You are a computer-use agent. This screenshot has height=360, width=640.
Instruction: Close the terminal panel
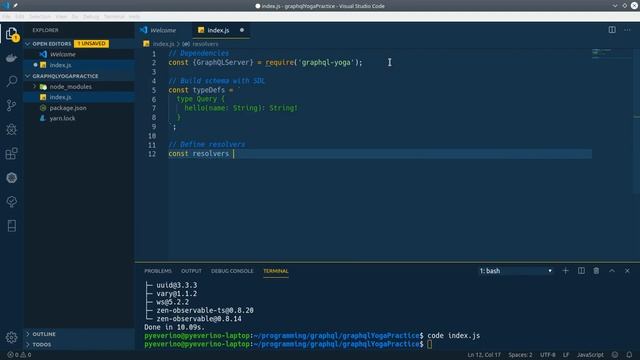[x=627, y=271]
